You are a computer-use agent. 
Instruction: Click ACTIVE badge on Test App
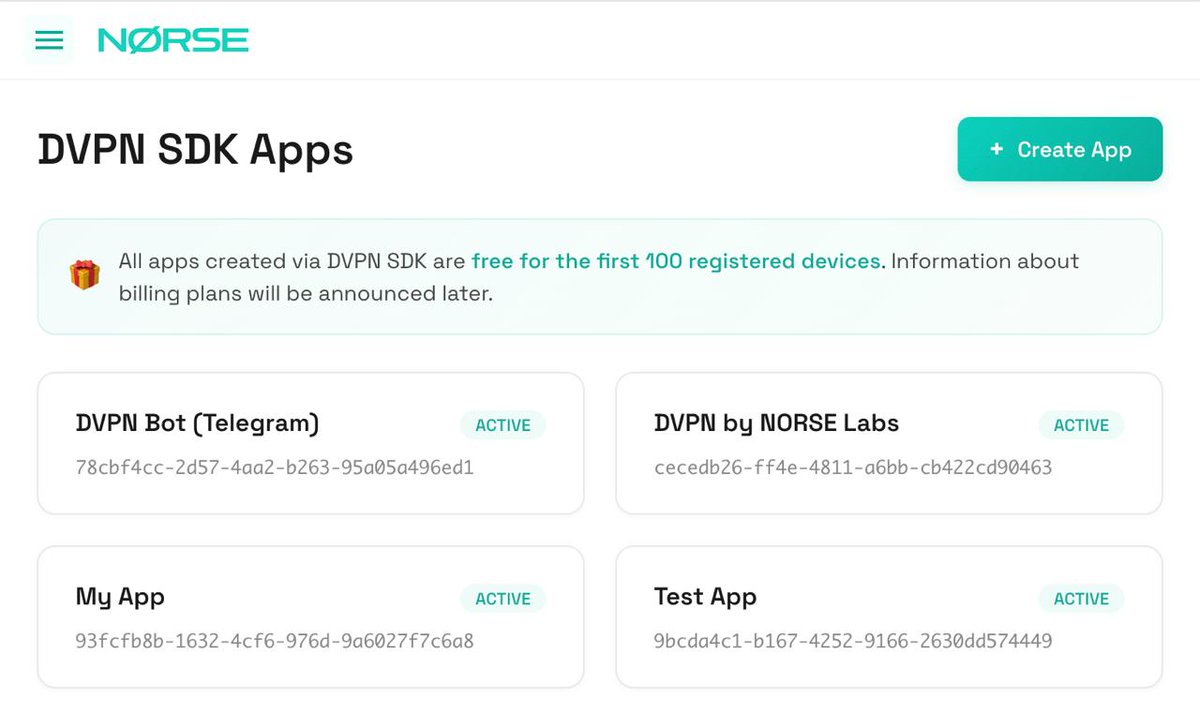[1081, 599]
